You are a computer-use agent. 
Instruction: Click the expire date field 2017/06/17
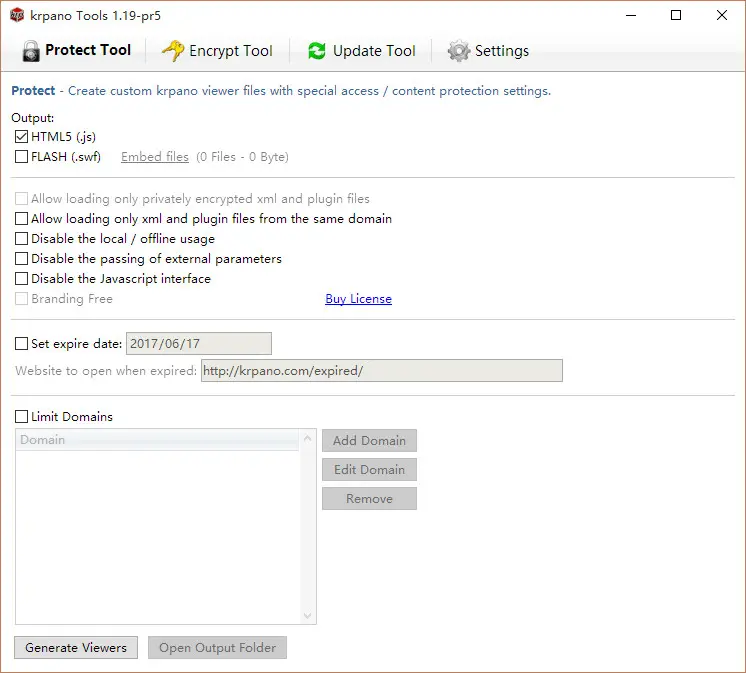[x=199, y=343]
